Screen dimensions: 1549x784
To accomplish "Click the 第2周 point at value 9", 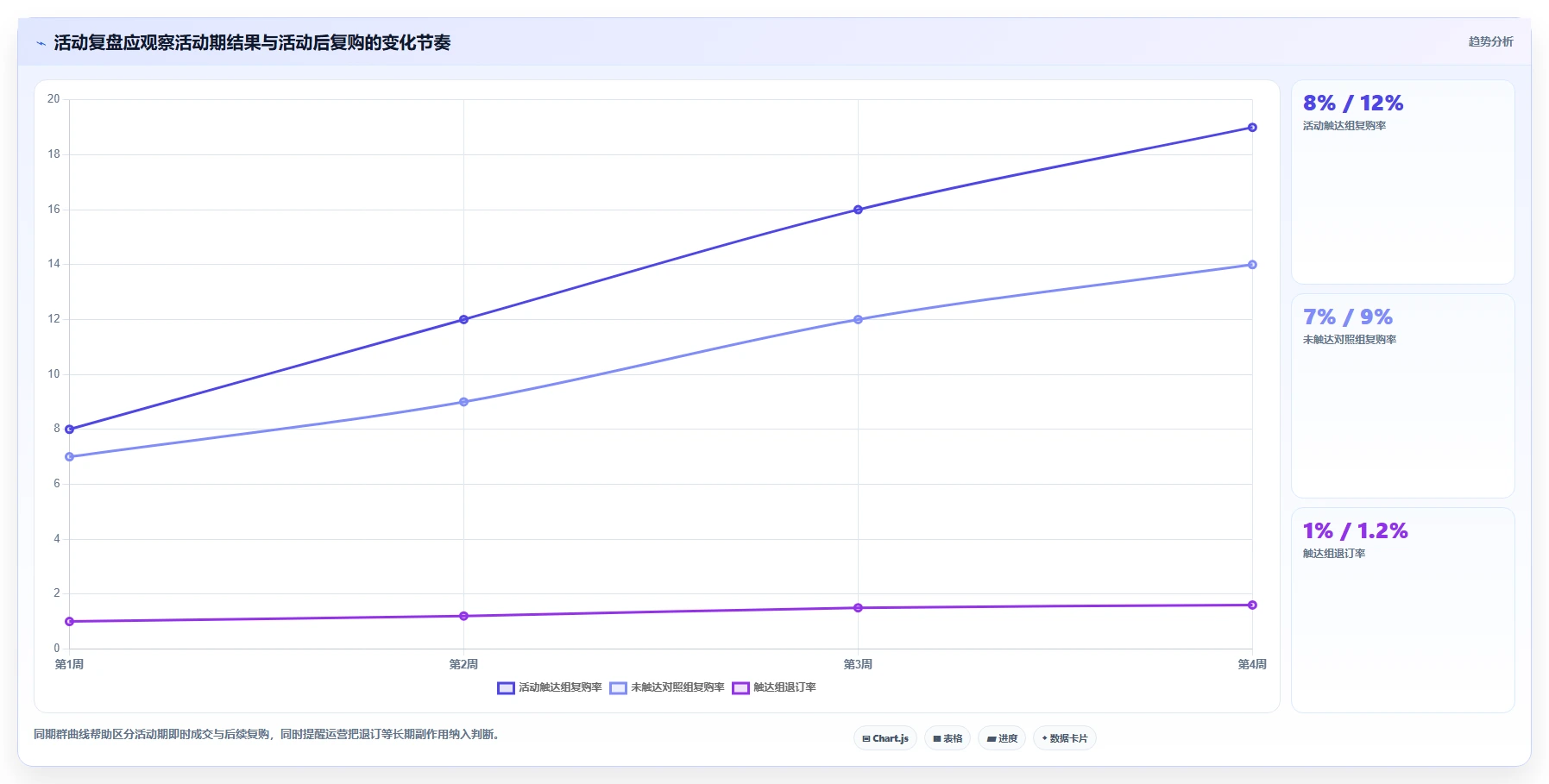I will (463, 402).
